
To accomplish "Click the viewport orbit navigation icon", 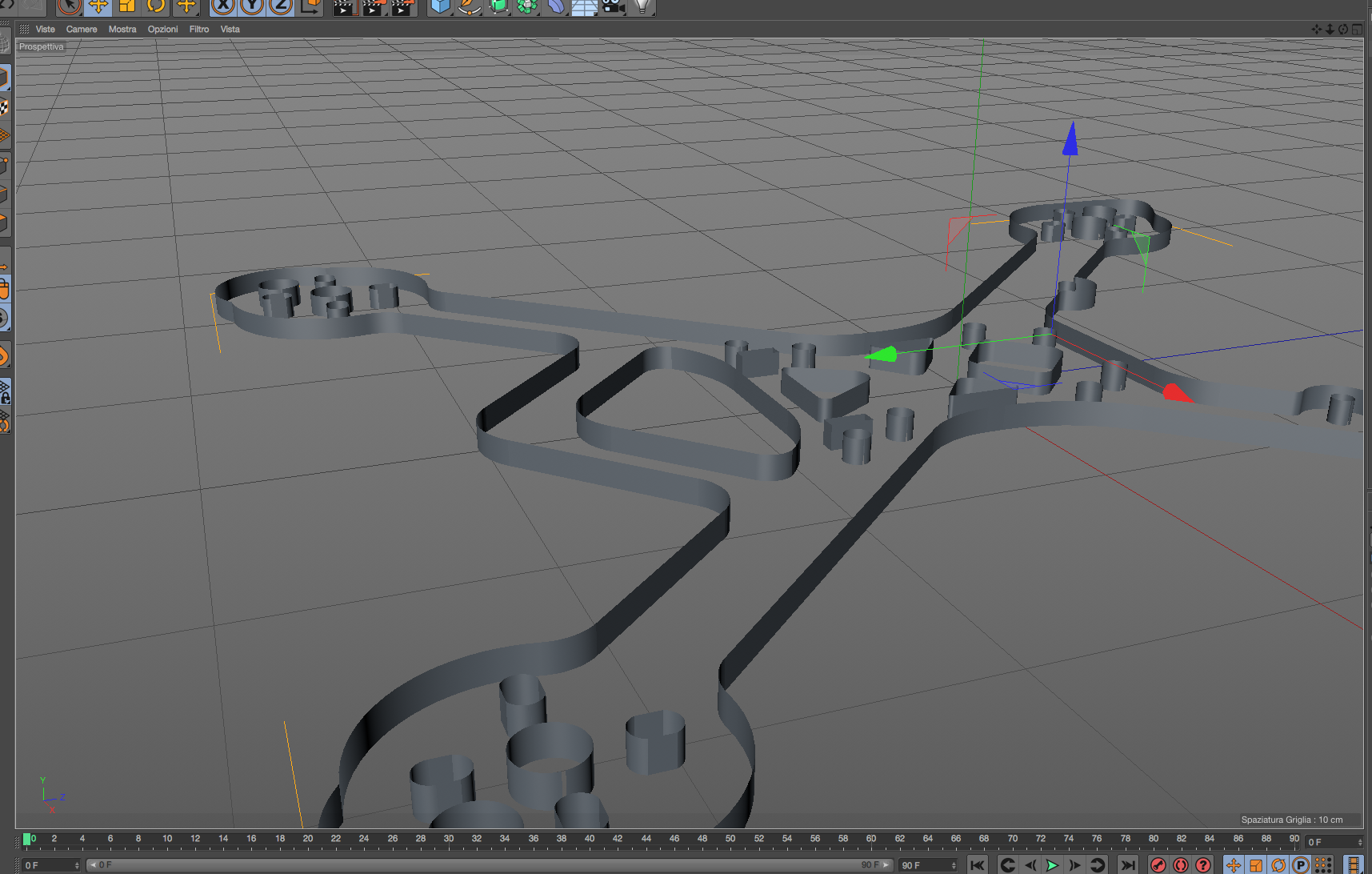I will pos(1343,29).
